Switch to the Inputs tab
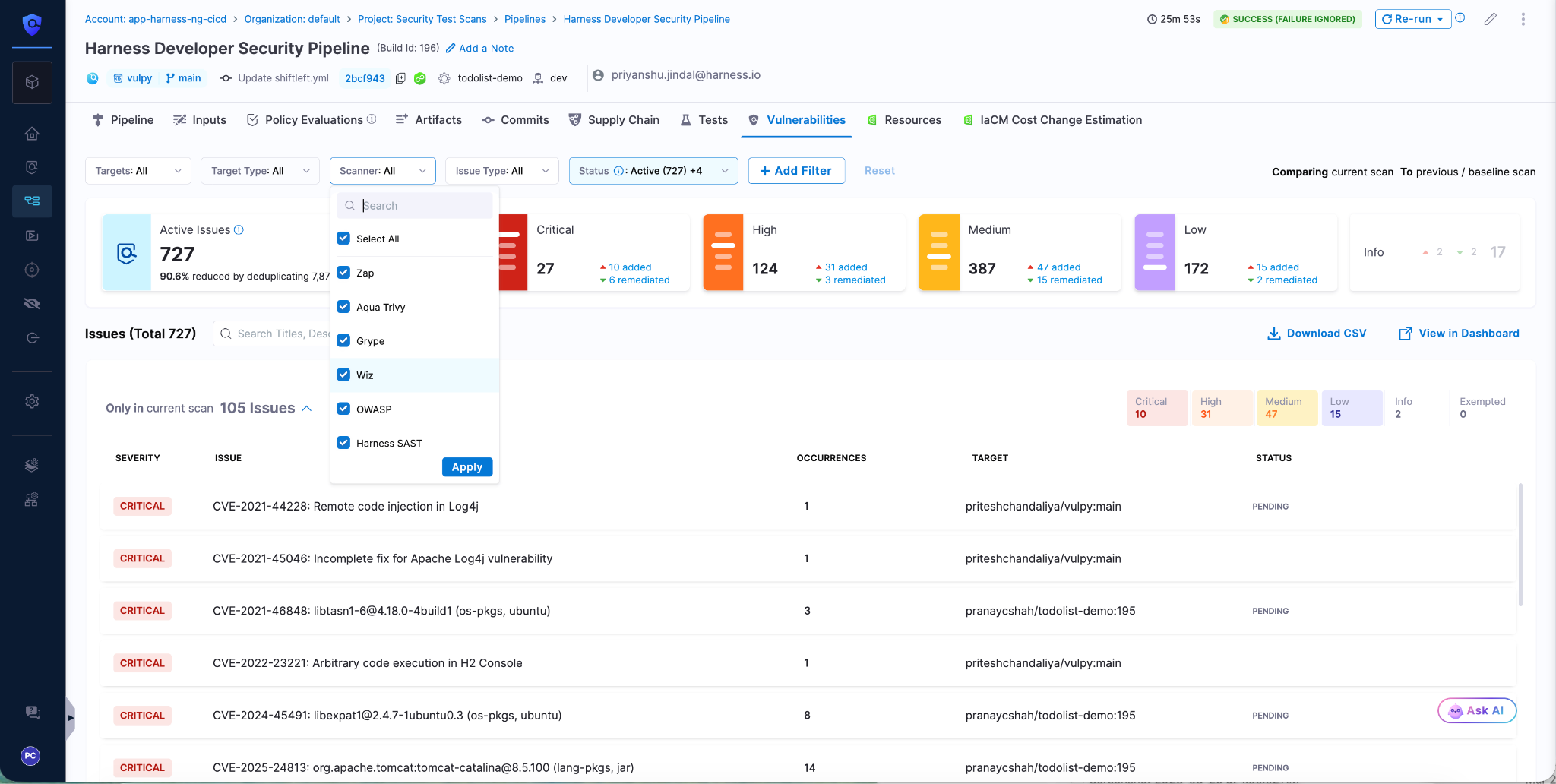 [x=200, y=120]
